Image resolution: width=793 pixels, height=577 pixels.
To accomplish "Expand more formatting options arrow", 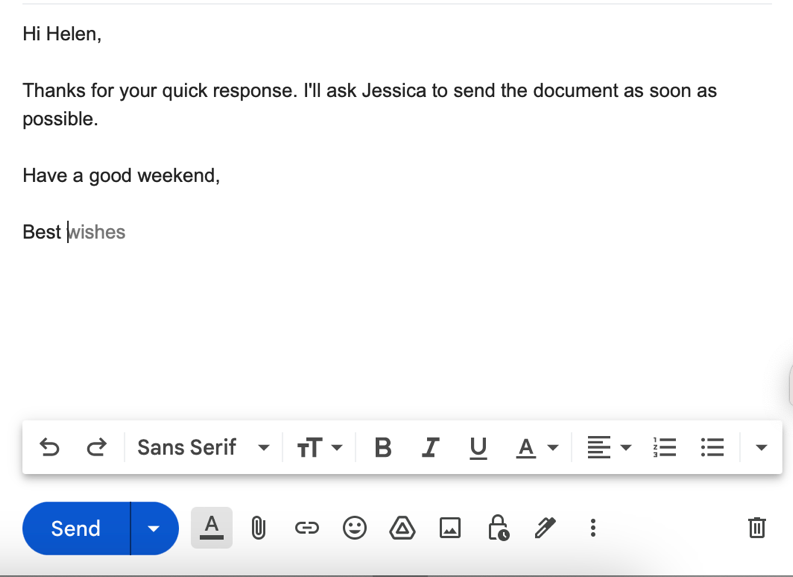I will (761, 448).
